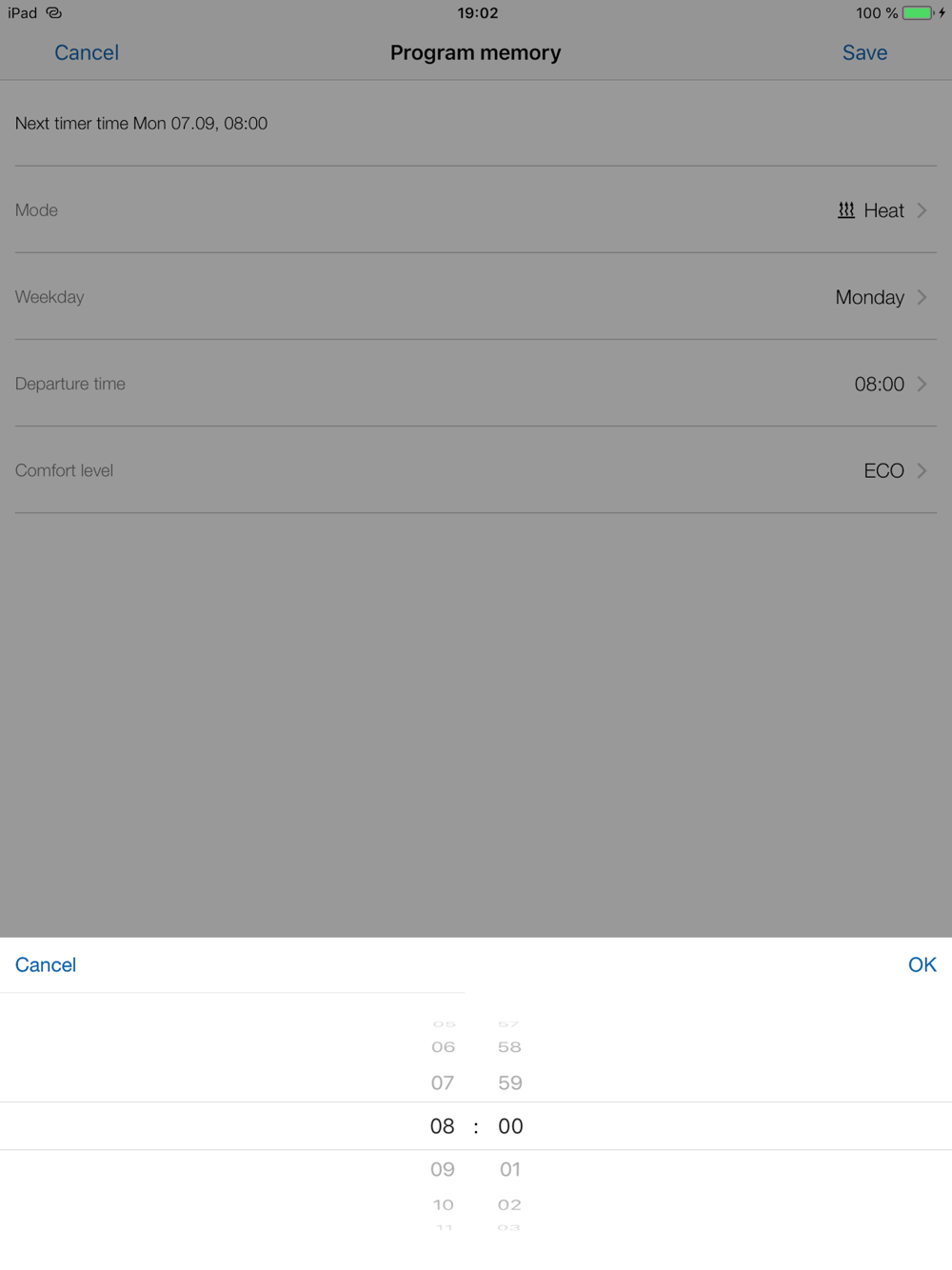Tap the battery icon in status bar
This screenshot has height=1270, width=952.
click(x=919, y=13)
